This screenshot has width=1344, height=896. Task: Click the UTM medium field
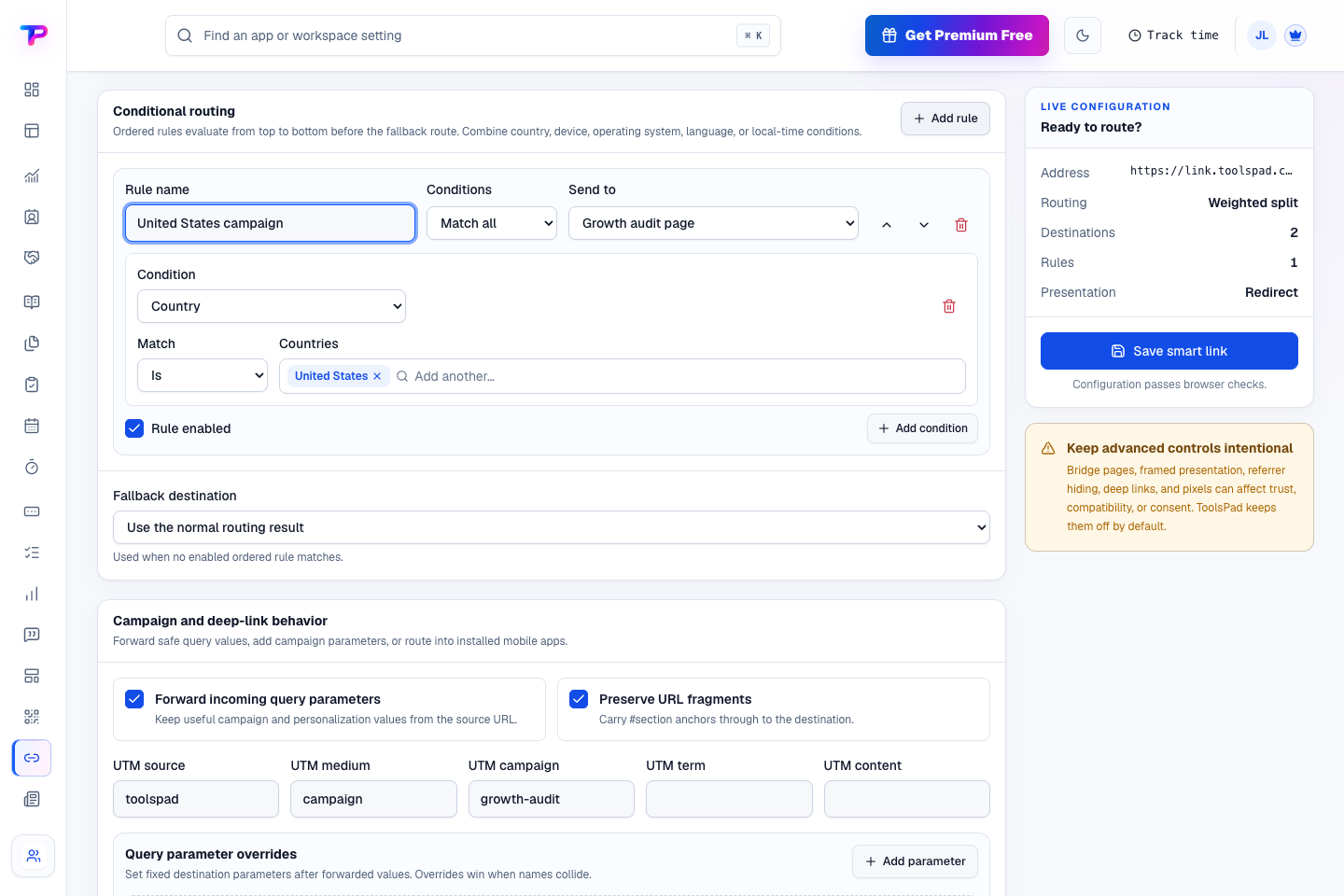pos(373,799)
